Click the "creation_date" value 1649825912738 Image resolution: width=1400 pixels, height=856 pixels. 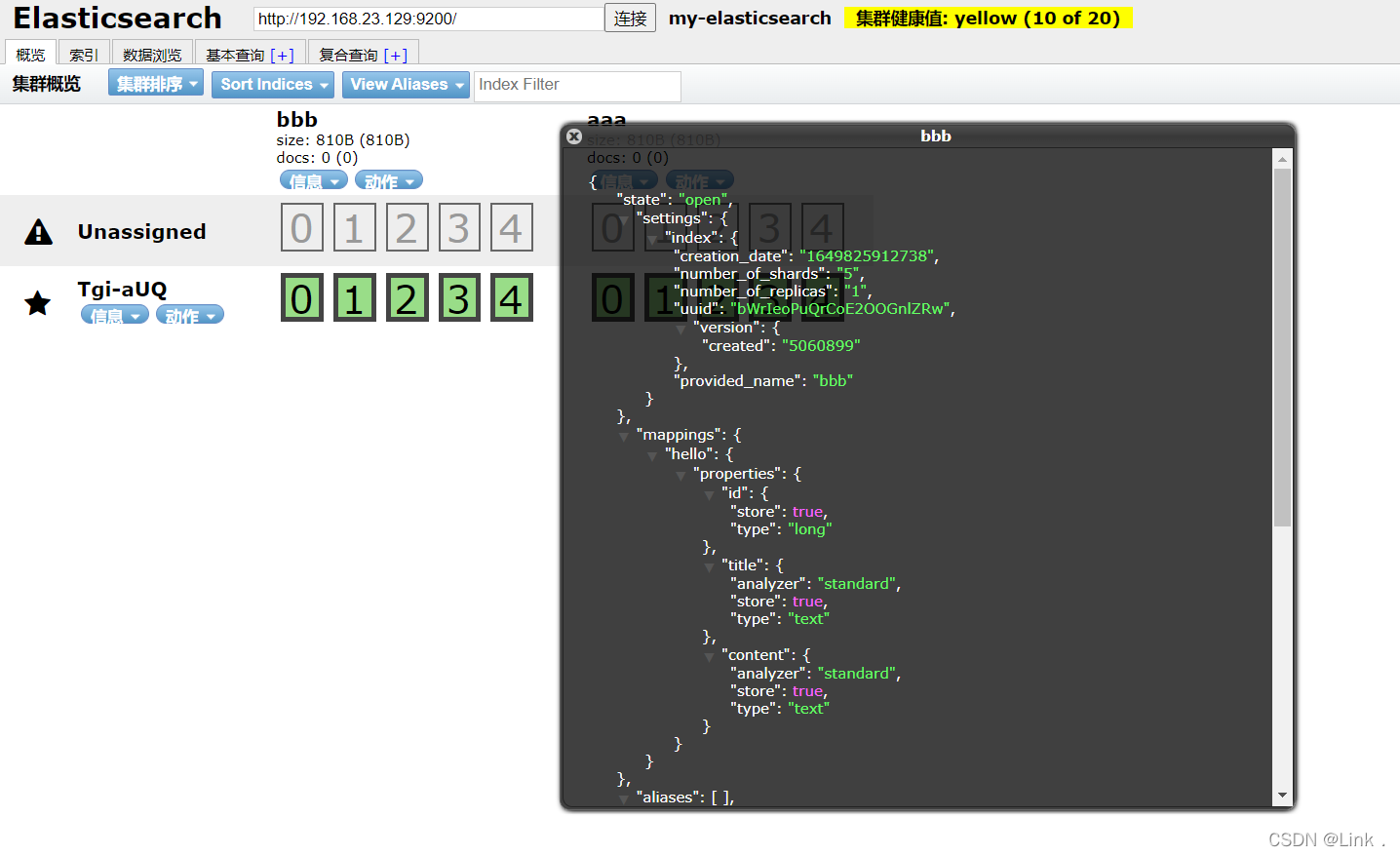coord(868,255)
